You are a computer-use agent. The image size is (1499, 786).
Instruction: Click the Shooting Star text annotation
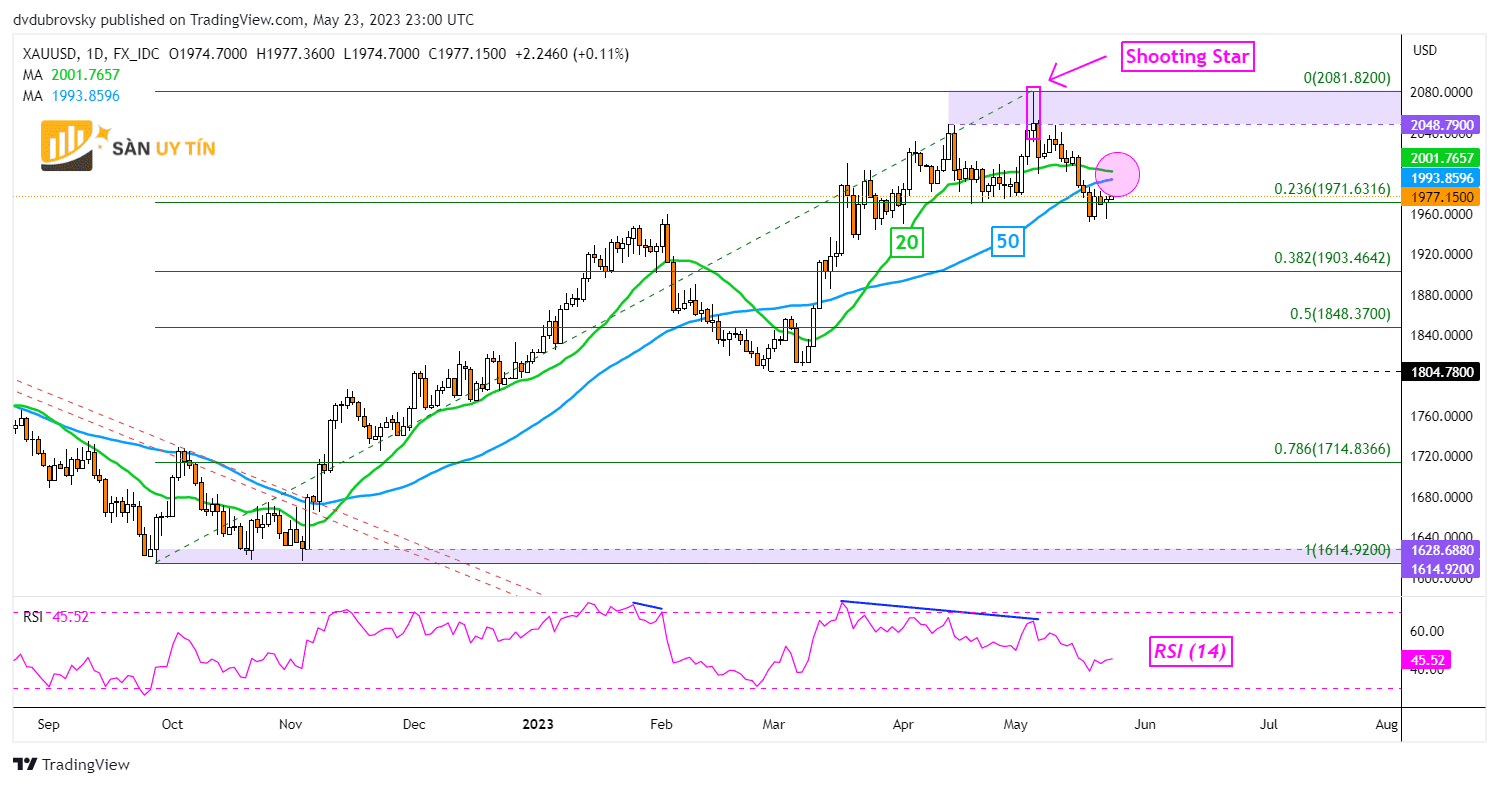1187,57
